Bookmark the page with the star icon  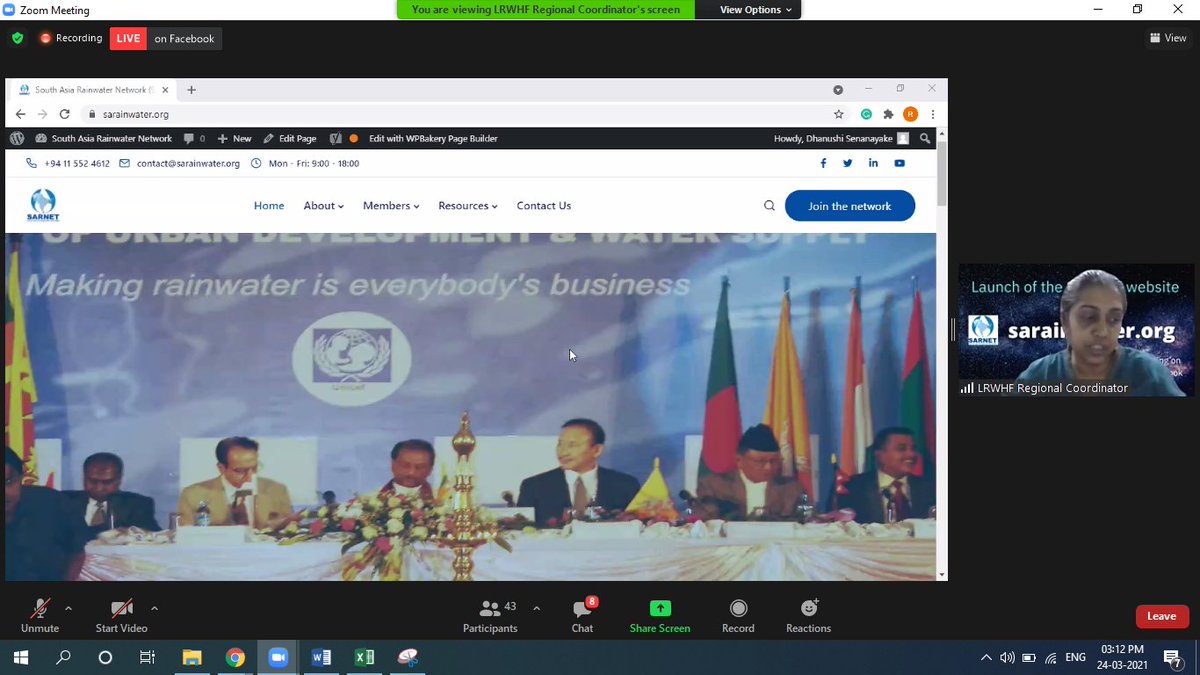click(838, 114)
